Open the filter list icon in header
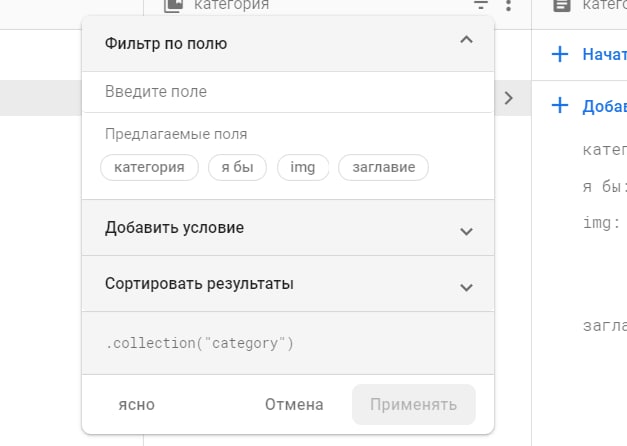The image size is (627, 446). [x=481, y=6]
